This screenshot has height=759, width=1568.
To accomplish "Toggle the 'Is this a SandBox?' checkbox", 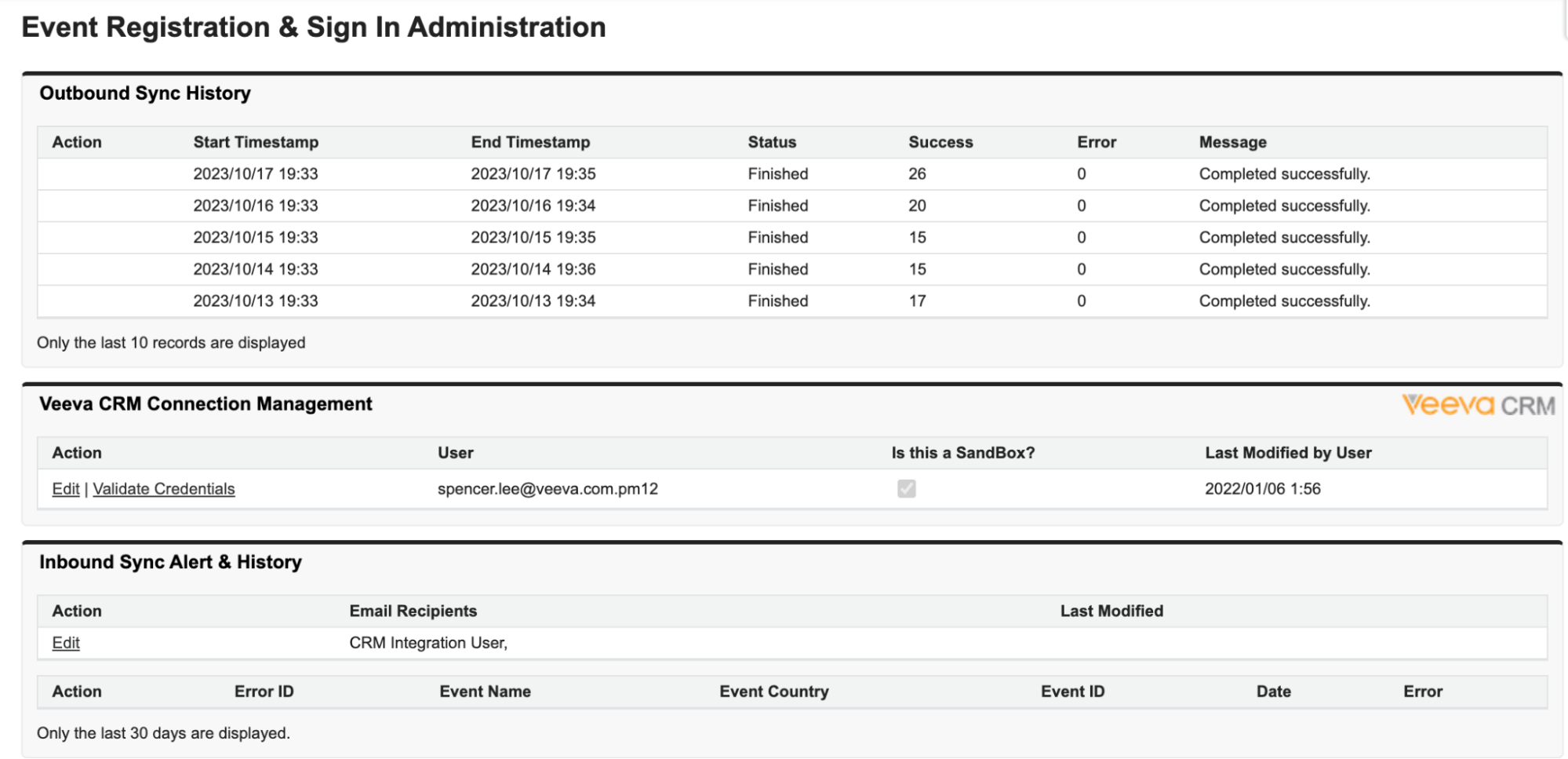I will pos(906,489).
